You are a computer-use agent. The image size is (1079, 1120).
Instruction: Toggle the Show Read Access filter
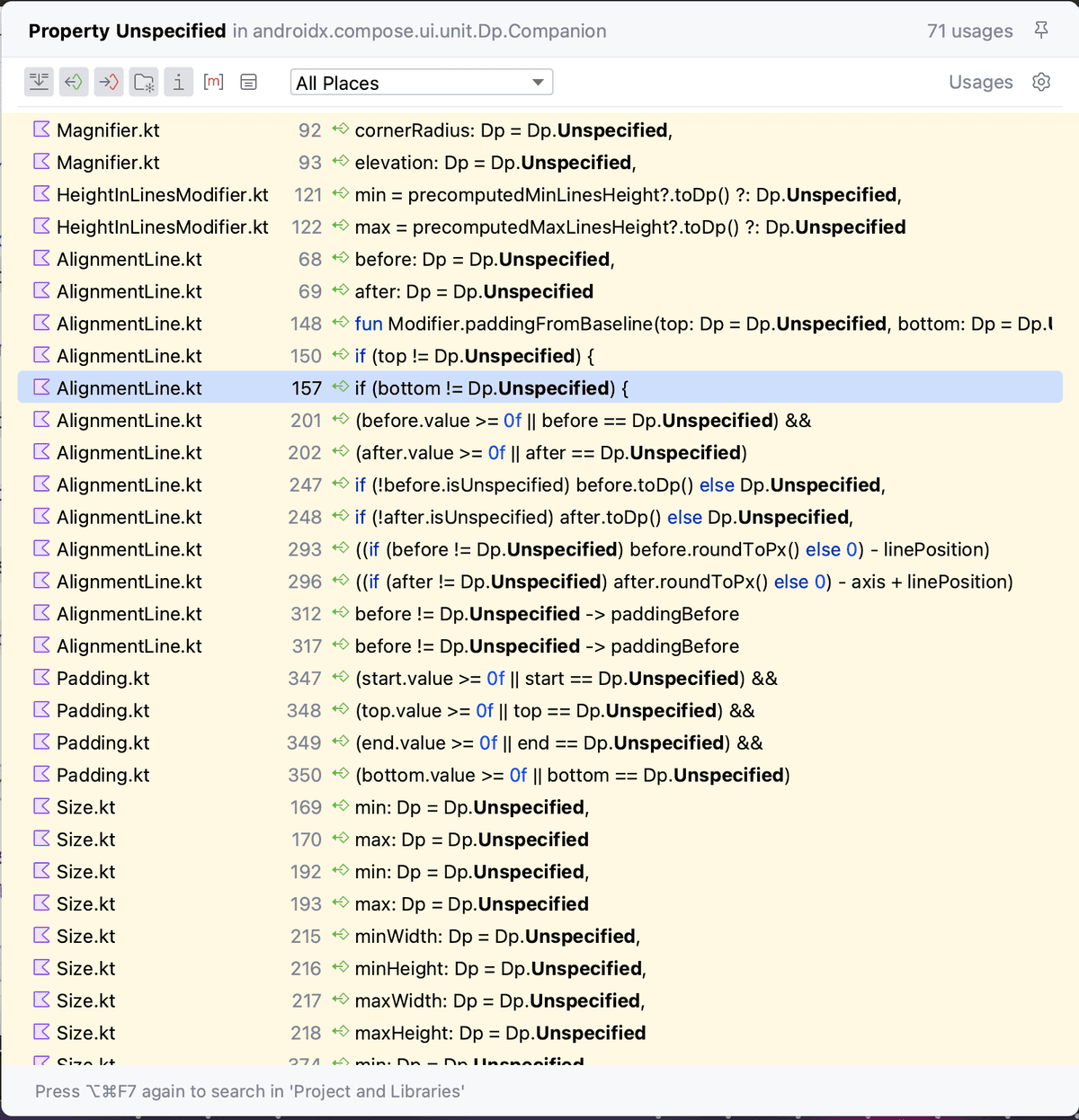(x=74, y=82)
